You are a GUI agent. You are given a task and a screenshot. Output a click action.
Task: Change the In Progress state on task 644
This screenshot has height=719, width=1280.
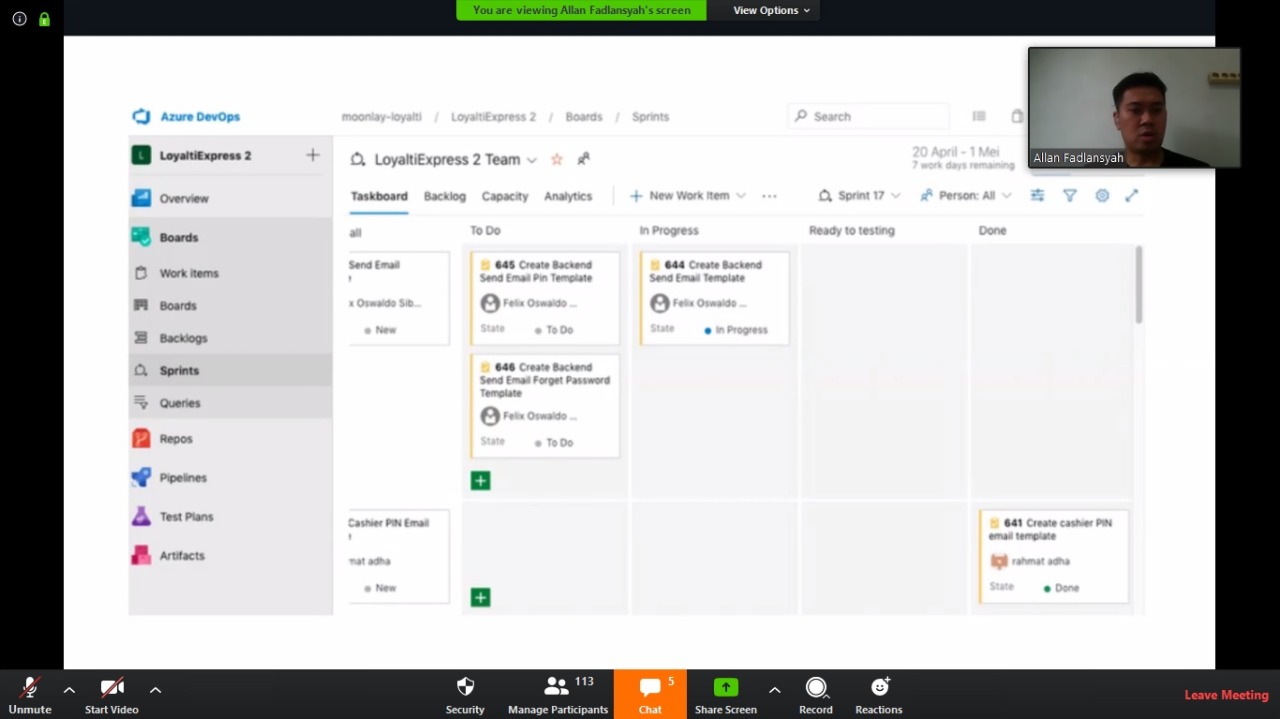736,330
